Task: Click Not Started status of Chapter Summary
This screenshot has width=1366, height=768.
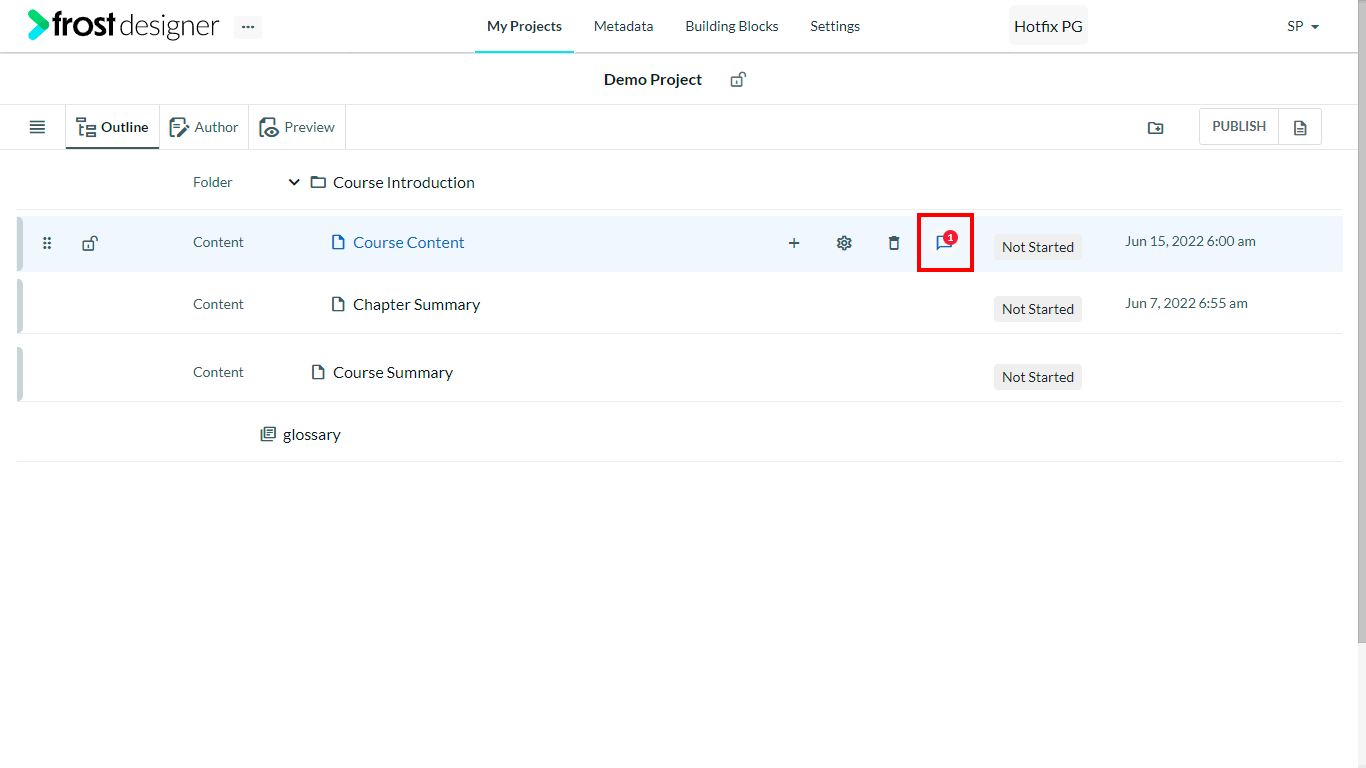Action: 1038,309
